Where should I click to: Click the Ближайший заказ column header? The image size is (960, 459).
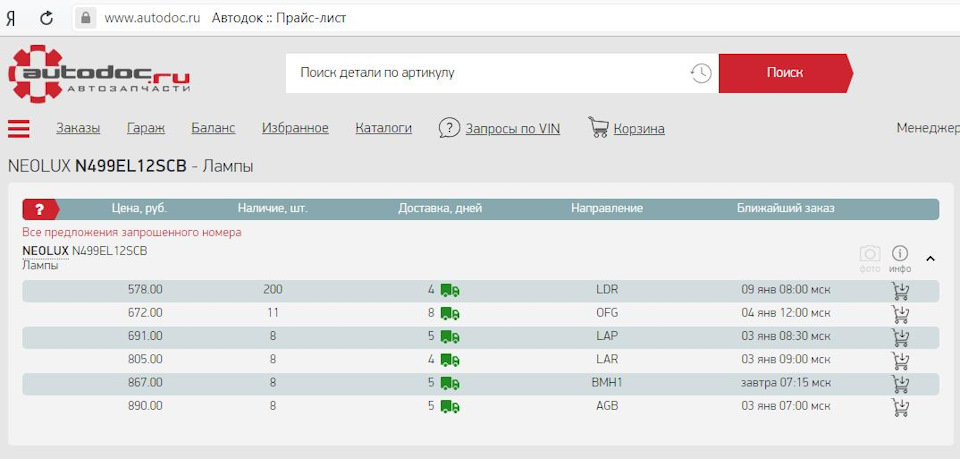pyautogui.click(x=786, y=209)
